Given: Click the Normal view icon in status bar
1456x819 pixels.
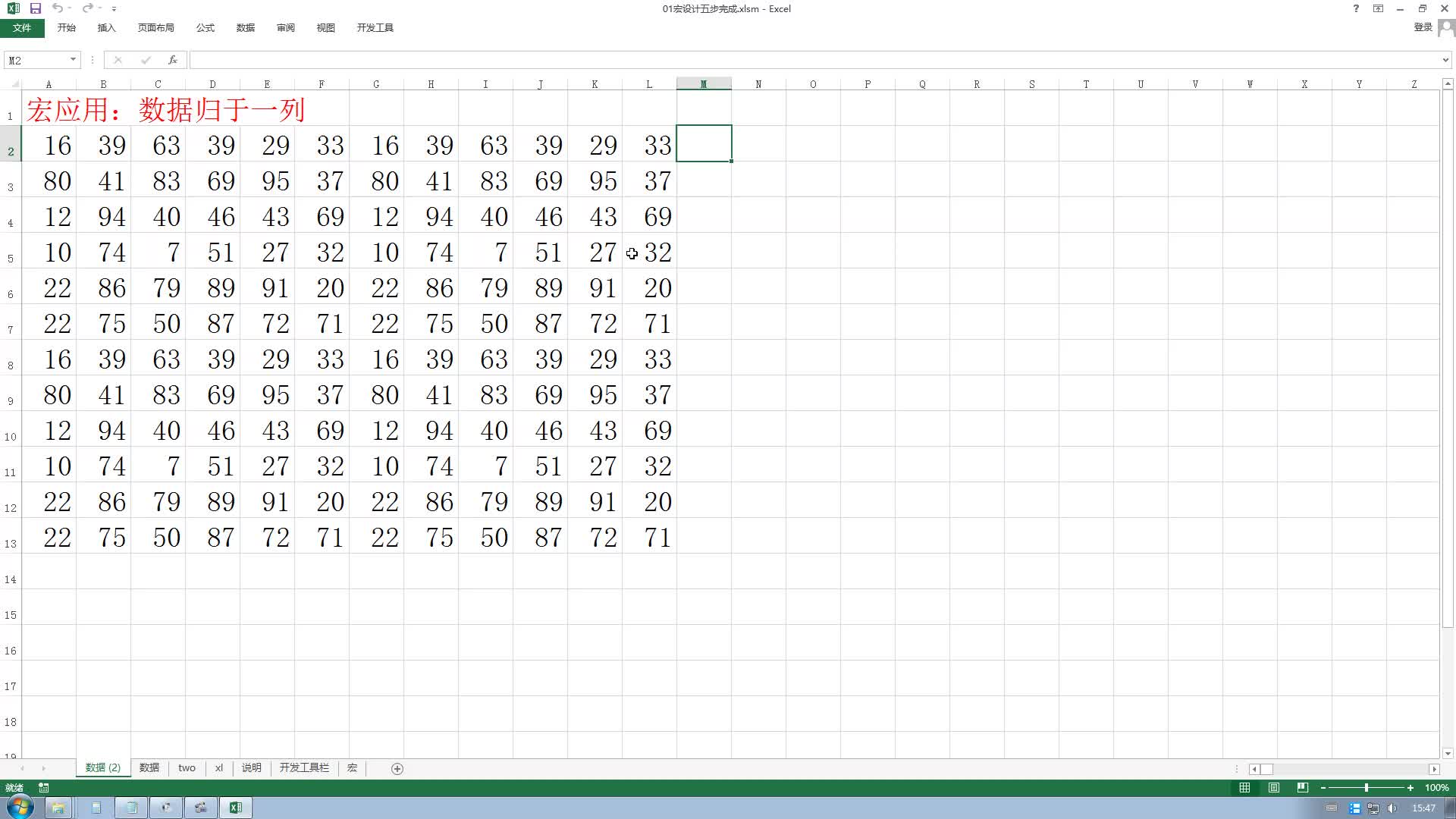Looking at the screenshot, I should click(x=1244, y=787).
